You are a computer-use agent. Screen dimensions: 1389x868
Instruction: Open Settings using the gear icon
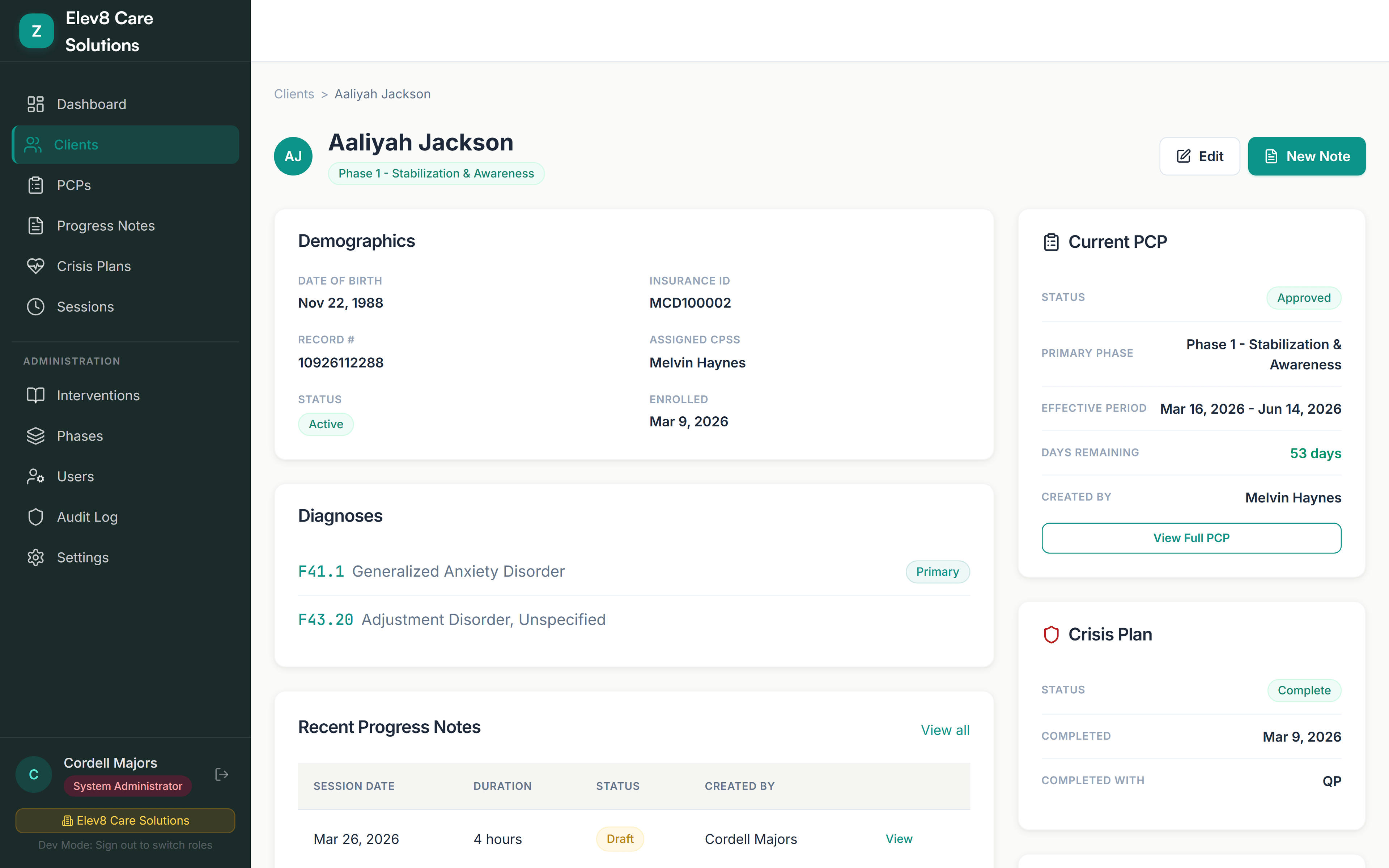click(x=35, y=557)
